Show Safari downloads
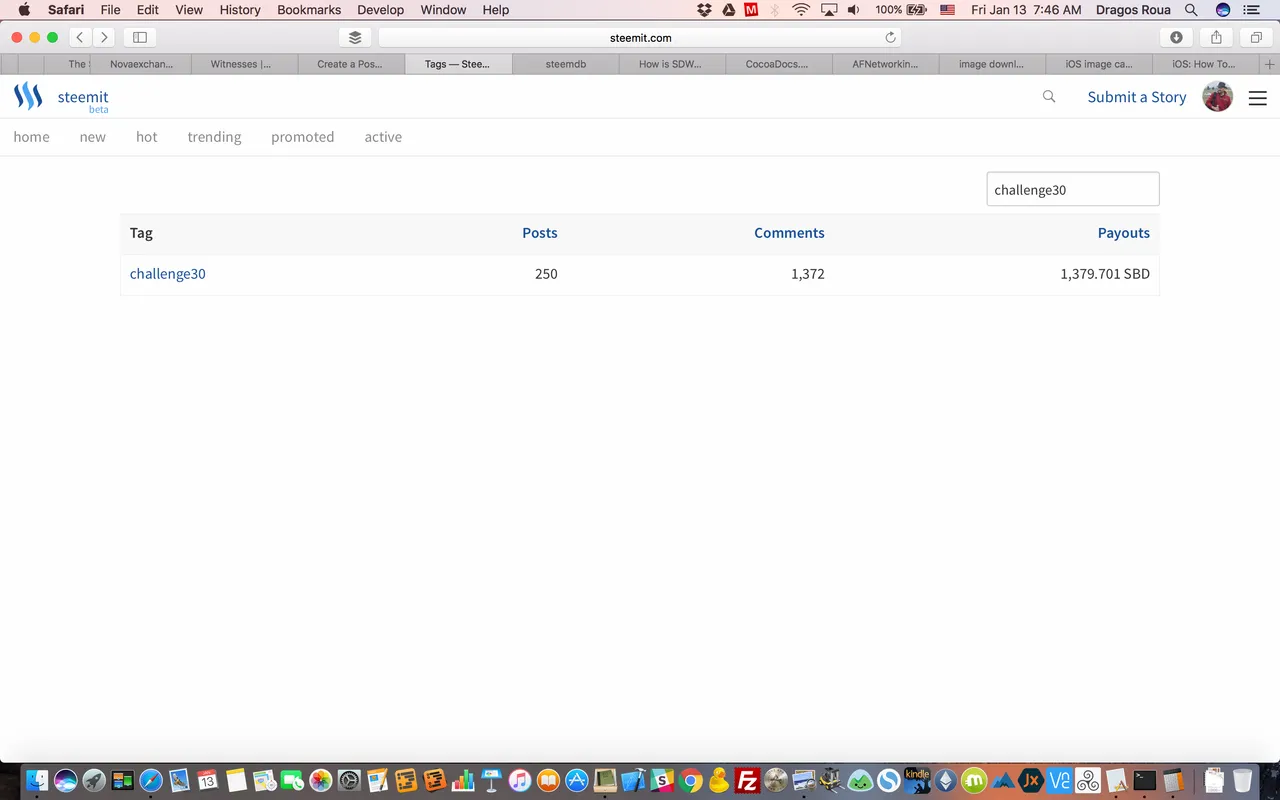Image resolution: width=1280 pixels, height=800 pixels. [x=1176, y=37]
